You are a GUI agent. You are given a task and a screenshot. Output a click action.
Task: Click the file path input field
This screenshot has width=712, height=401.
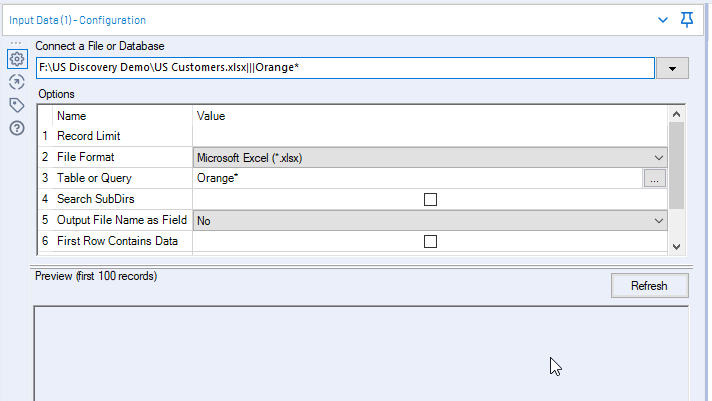tap(344, 68)
